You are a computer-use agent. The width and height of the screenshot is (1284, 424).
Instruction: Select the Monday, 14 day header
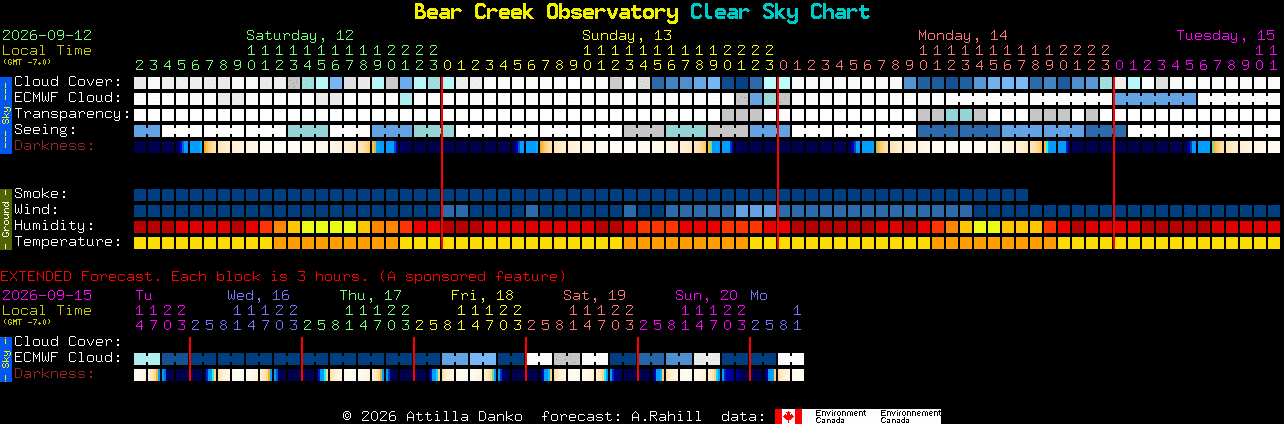(963, 35)
